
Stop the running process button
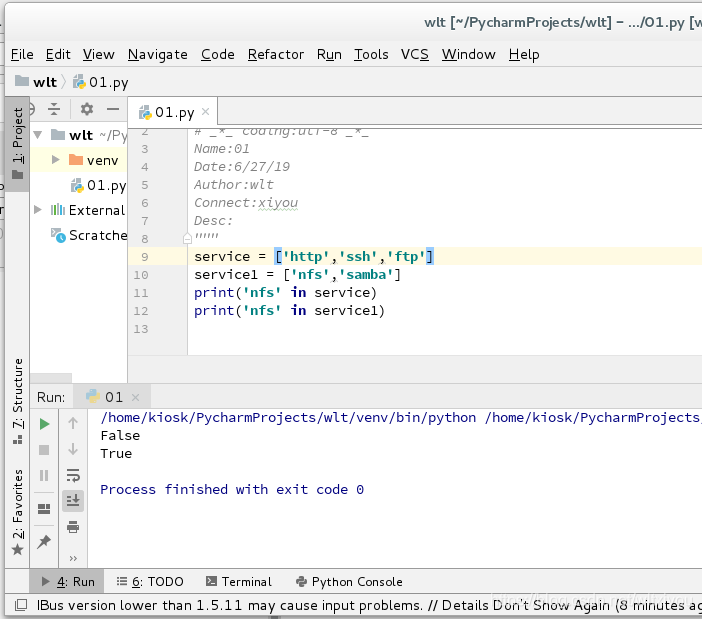pyautogui.click(x=44, y=450)
